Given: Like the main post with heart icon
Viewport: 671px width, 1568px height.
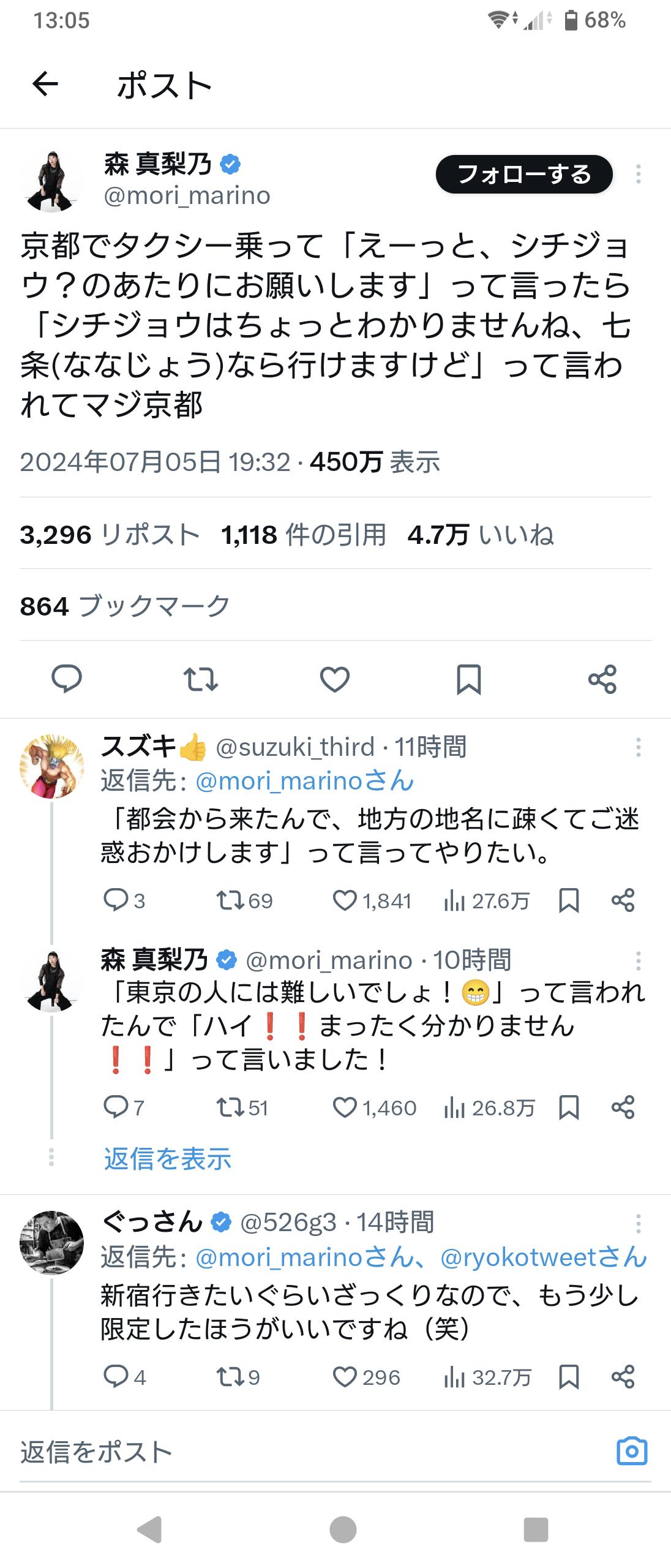Looking at the screenshot, I should (334, 679).
